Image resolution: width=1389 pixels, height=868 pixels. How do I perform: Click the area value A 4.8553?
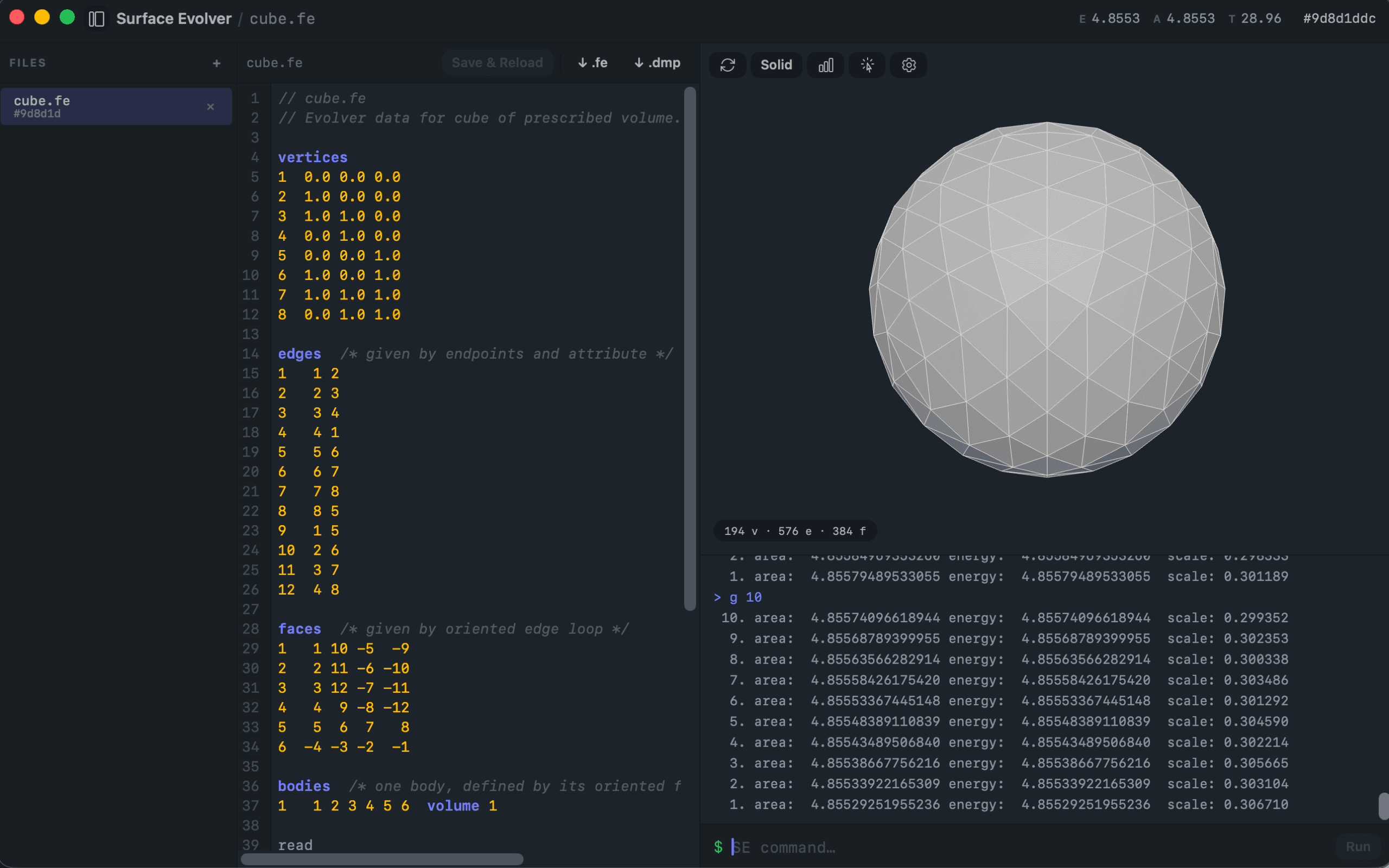click(1183, 19)
